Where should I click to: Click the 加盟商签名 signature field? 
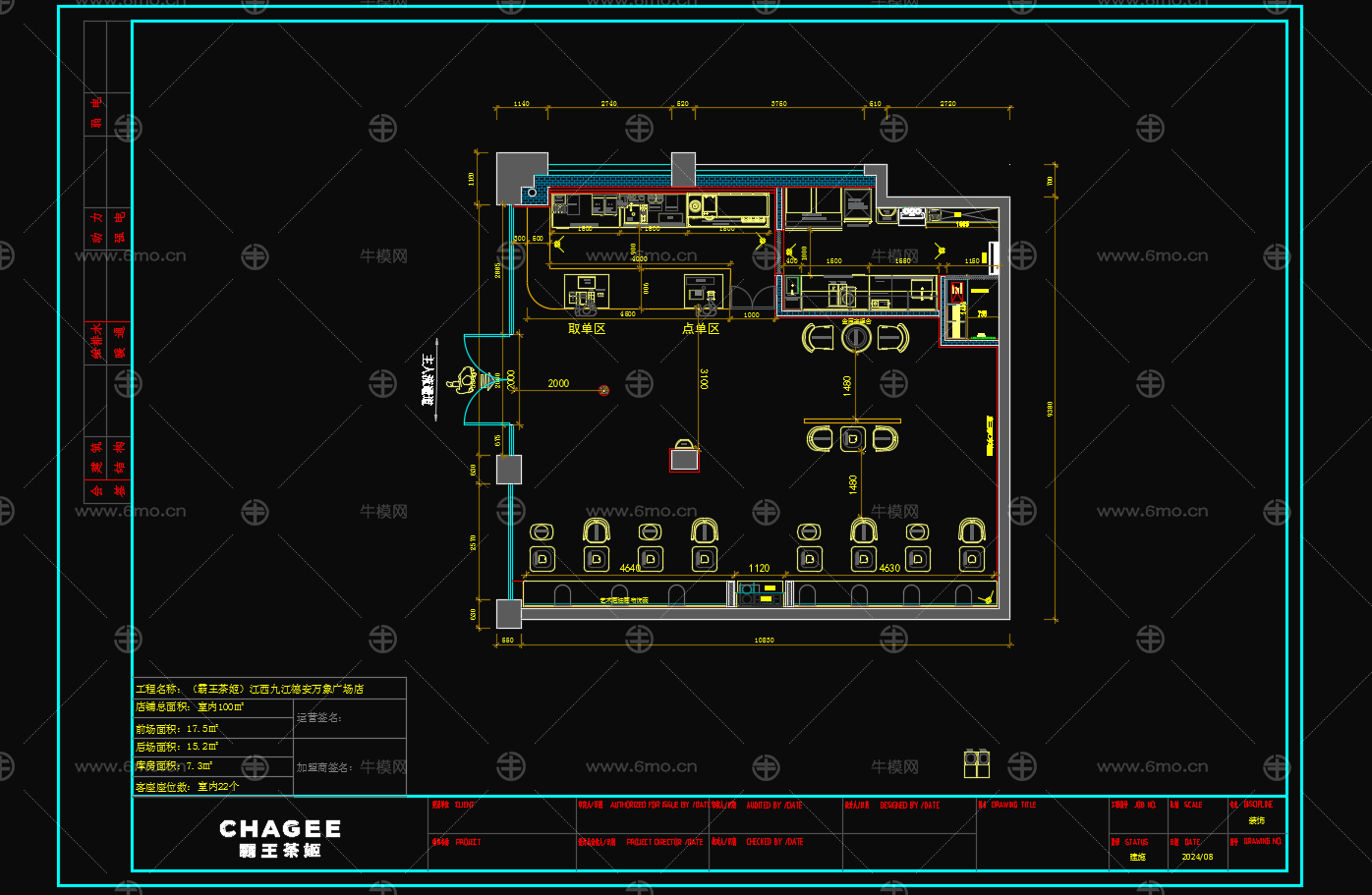(x=350, y=767)
